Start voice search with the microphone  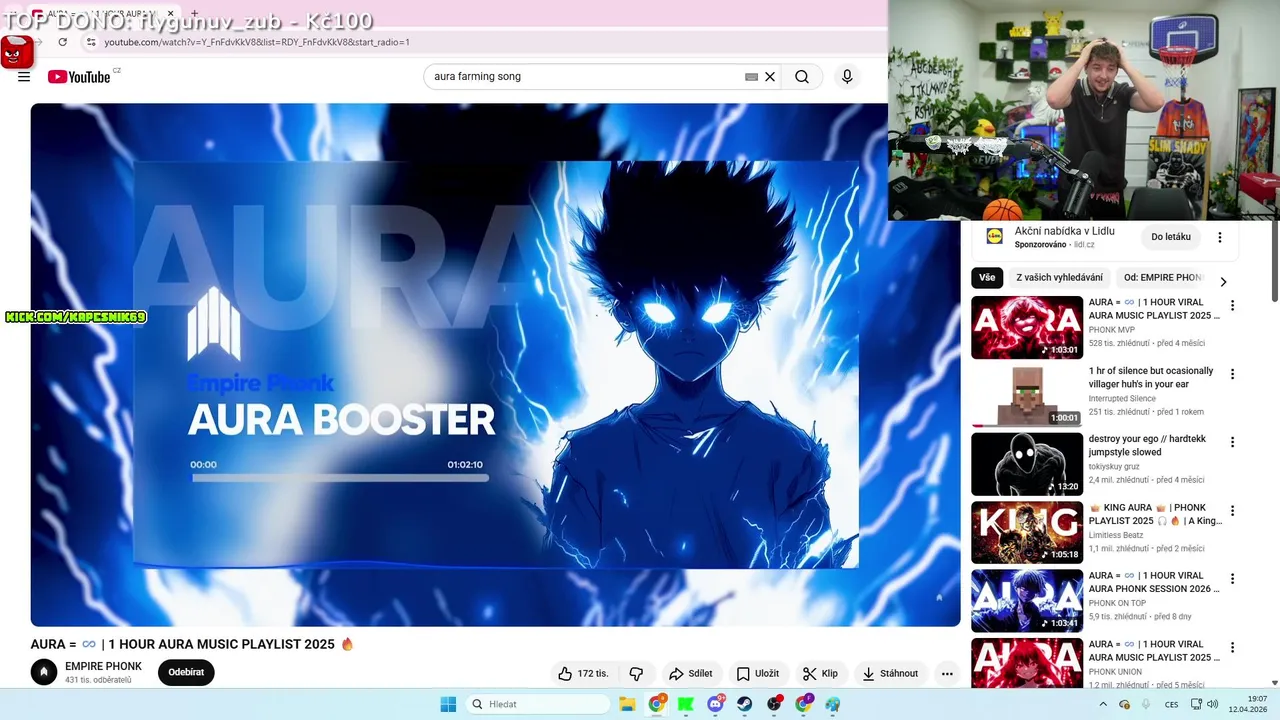pyautogui.click(x=847, y=77)
